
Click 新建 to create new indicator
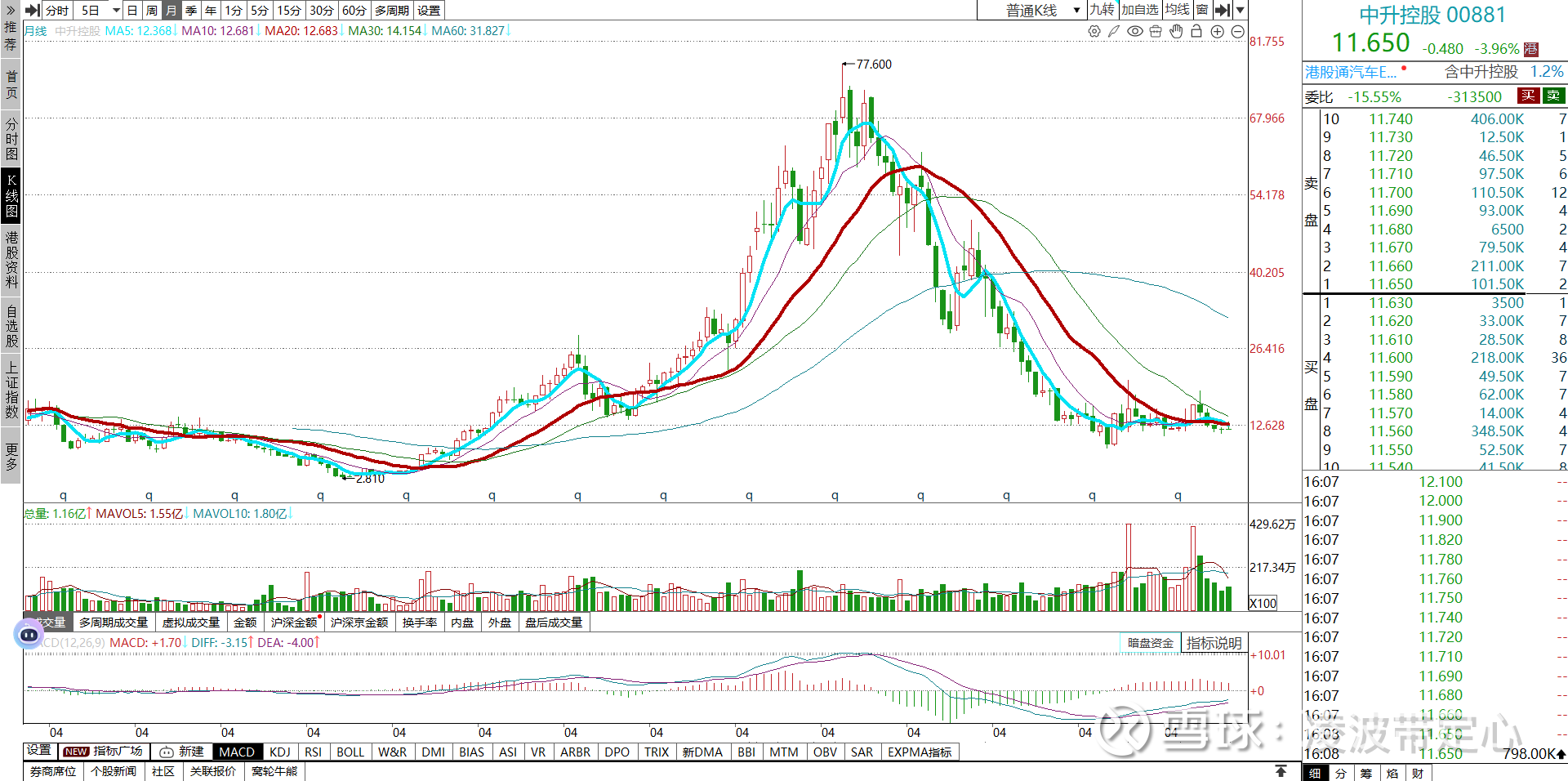(x=182, y=752)
